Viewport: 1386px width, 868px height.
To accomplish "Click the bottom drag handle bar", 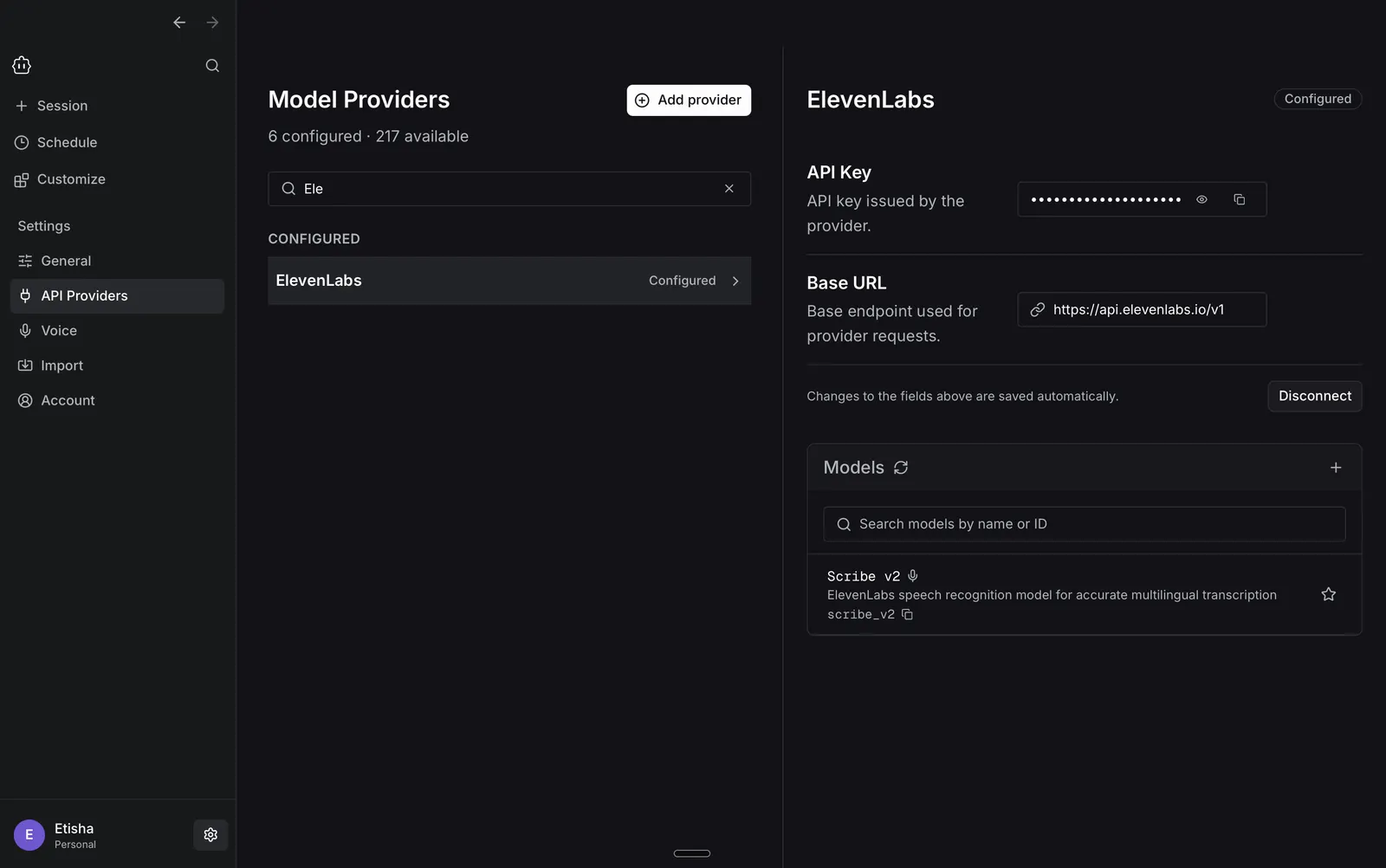I will (x=692, y=853).
